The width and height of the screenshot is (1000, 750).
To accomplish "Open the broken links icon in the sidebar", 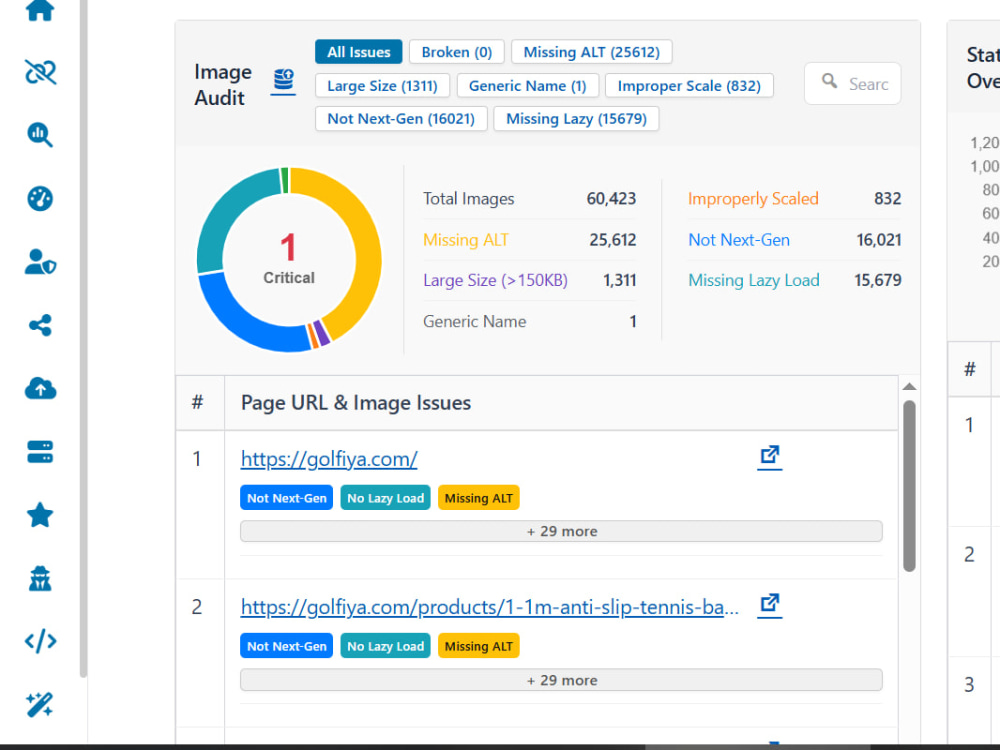I will 40,72.
